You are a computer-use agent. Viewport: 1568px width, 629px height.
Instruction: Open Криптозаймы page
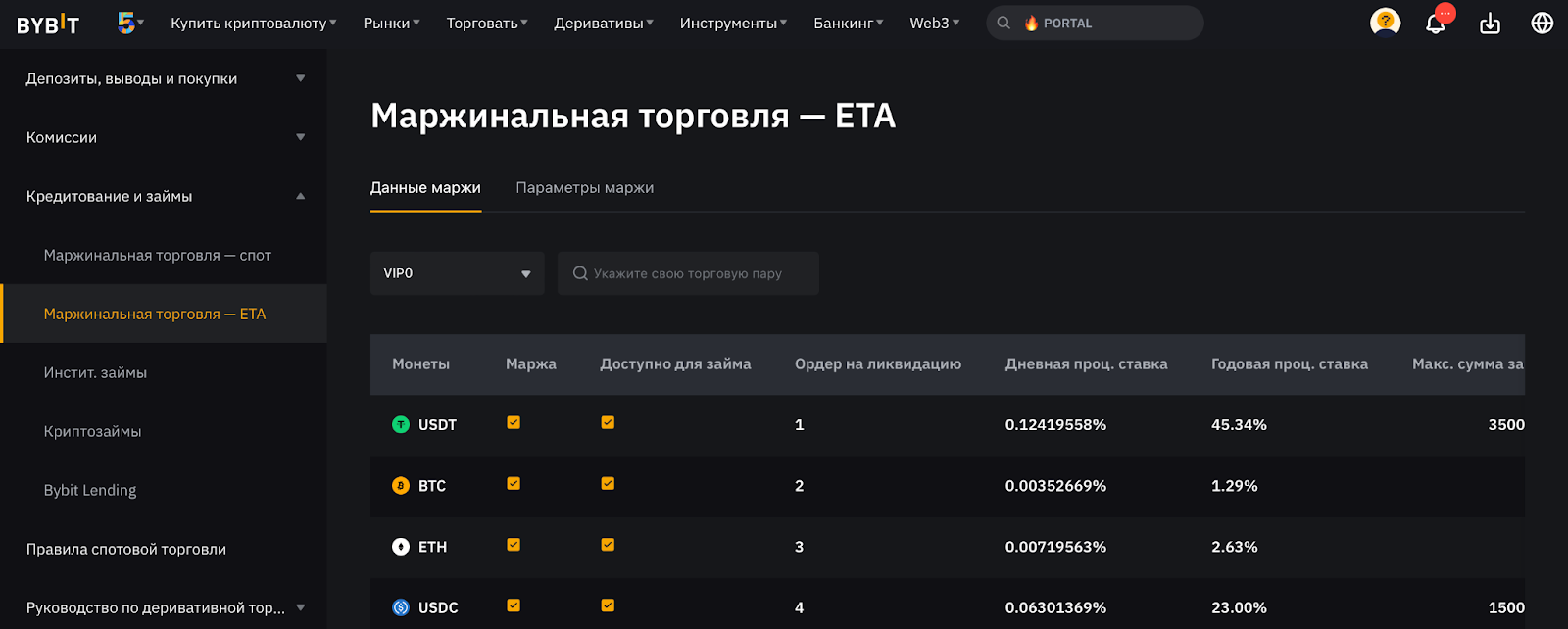coord(92,431)
